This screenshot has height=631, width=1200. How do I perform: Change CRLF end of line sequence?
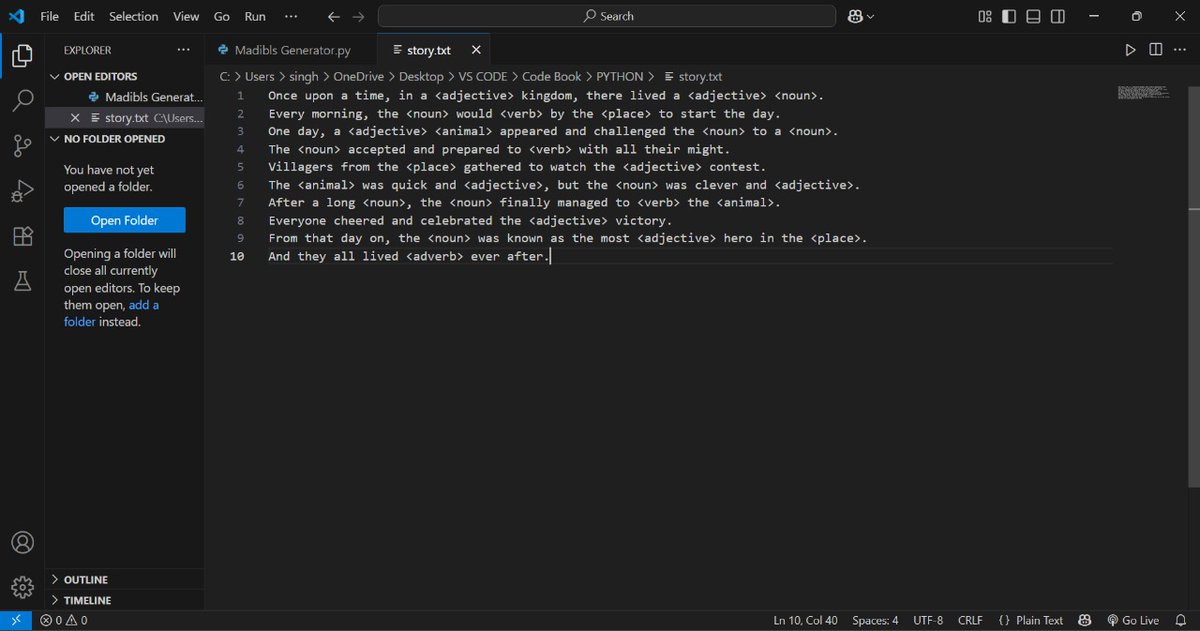pos(971,621)
